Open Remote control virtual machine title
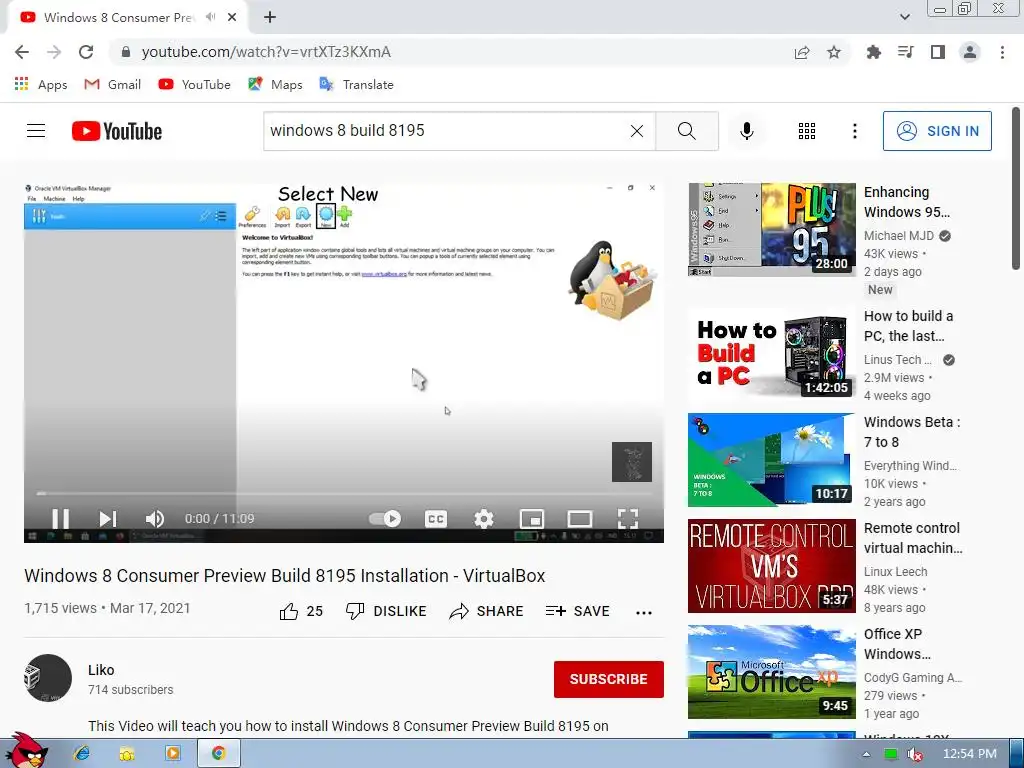This screenshot has height=768, width=1024. click(913, 538)
